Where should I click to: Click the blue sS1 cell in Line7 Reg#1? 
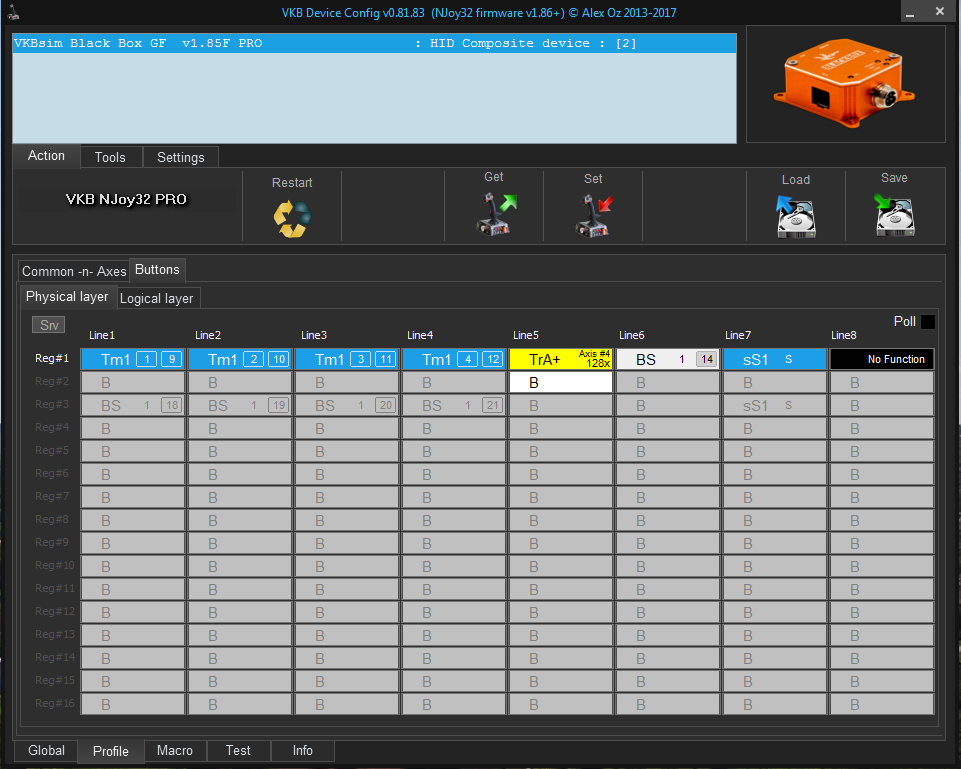click(775, 359)
